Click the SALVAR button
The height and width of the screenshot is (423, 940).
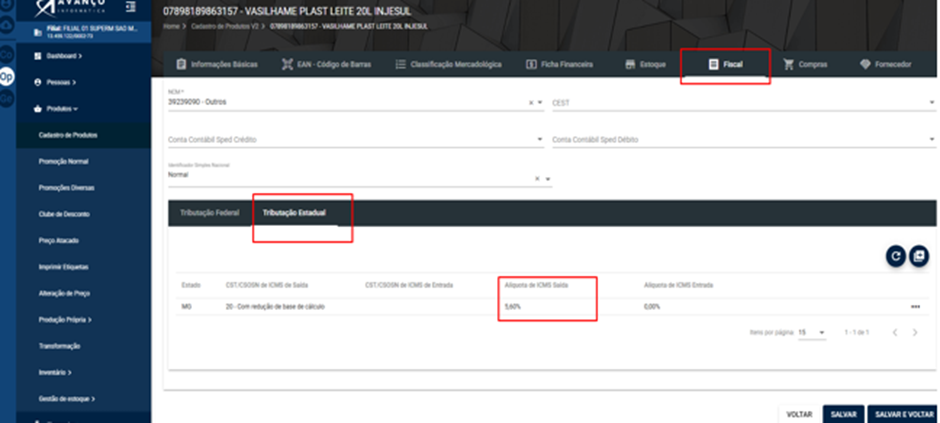coord(843,414)
